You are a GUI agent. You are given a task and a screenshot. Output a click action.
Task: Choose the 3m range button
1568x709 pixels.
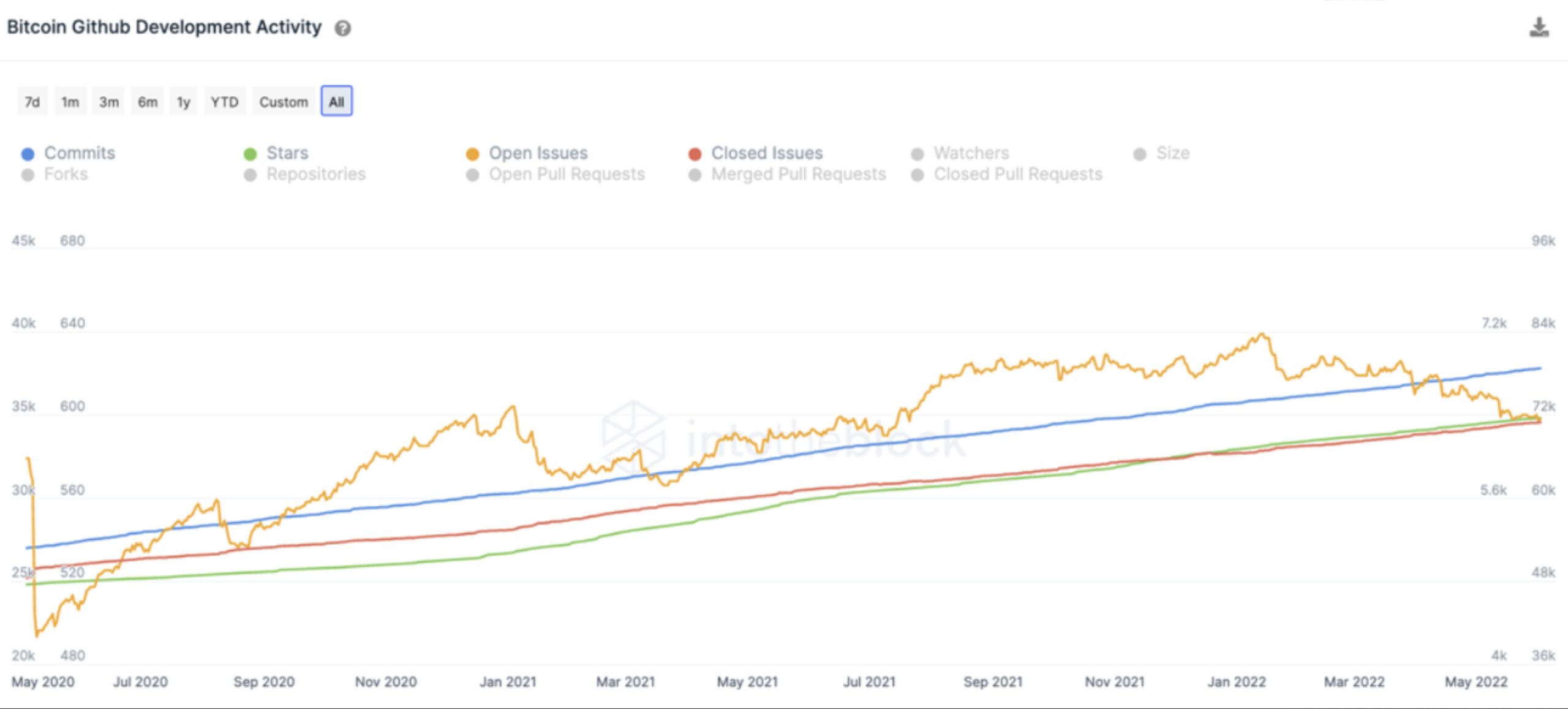pyautogui.click(x=109, y=102)
